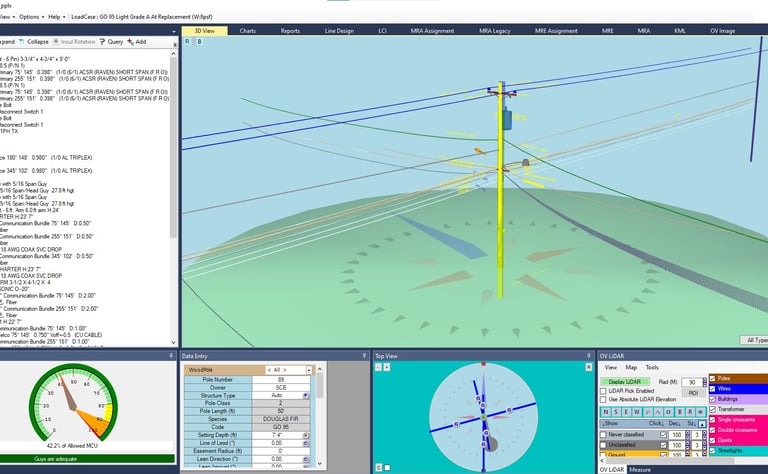This screenshot has width=768, height=474.
Task: Open the Map menu in OV LiDAR
Action: (631, 367)
